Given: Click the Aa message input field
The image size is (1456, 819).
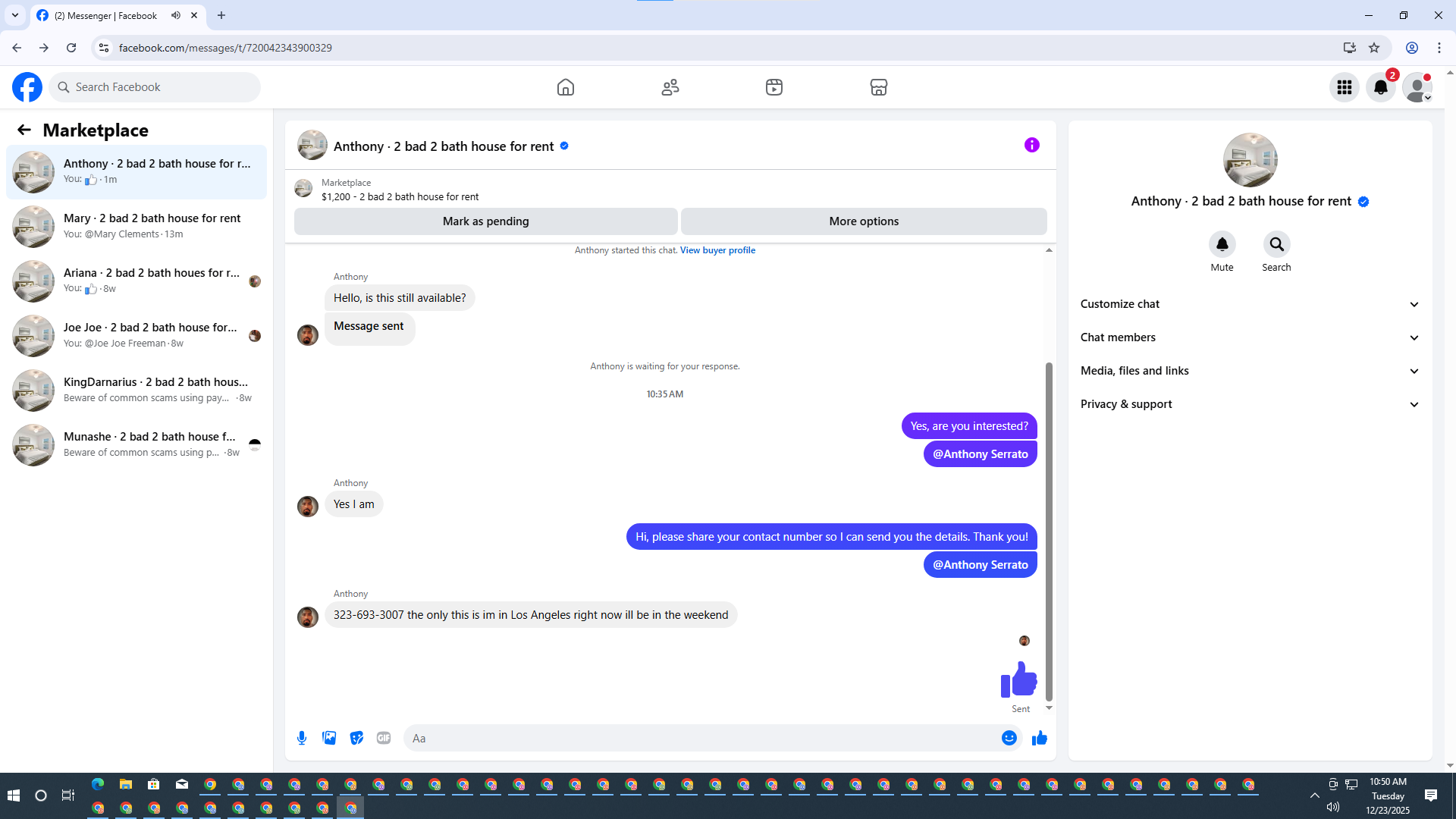Looking at the screenshot, I should 701,738.
